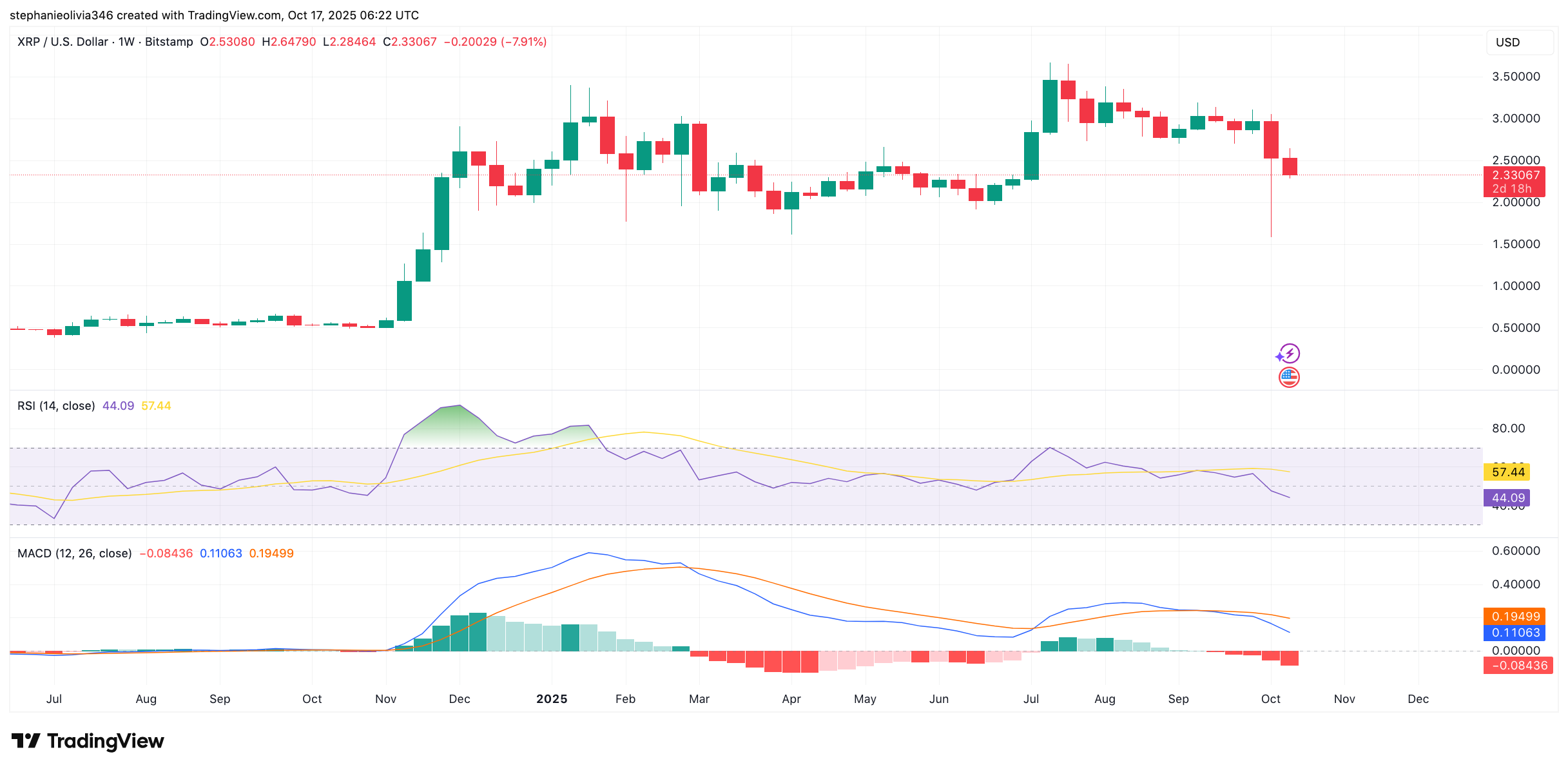Click the orange 0.19499 MACD signal tag
The height and width of the screenshot is (770, 1568).
(x=1515, y=617)
